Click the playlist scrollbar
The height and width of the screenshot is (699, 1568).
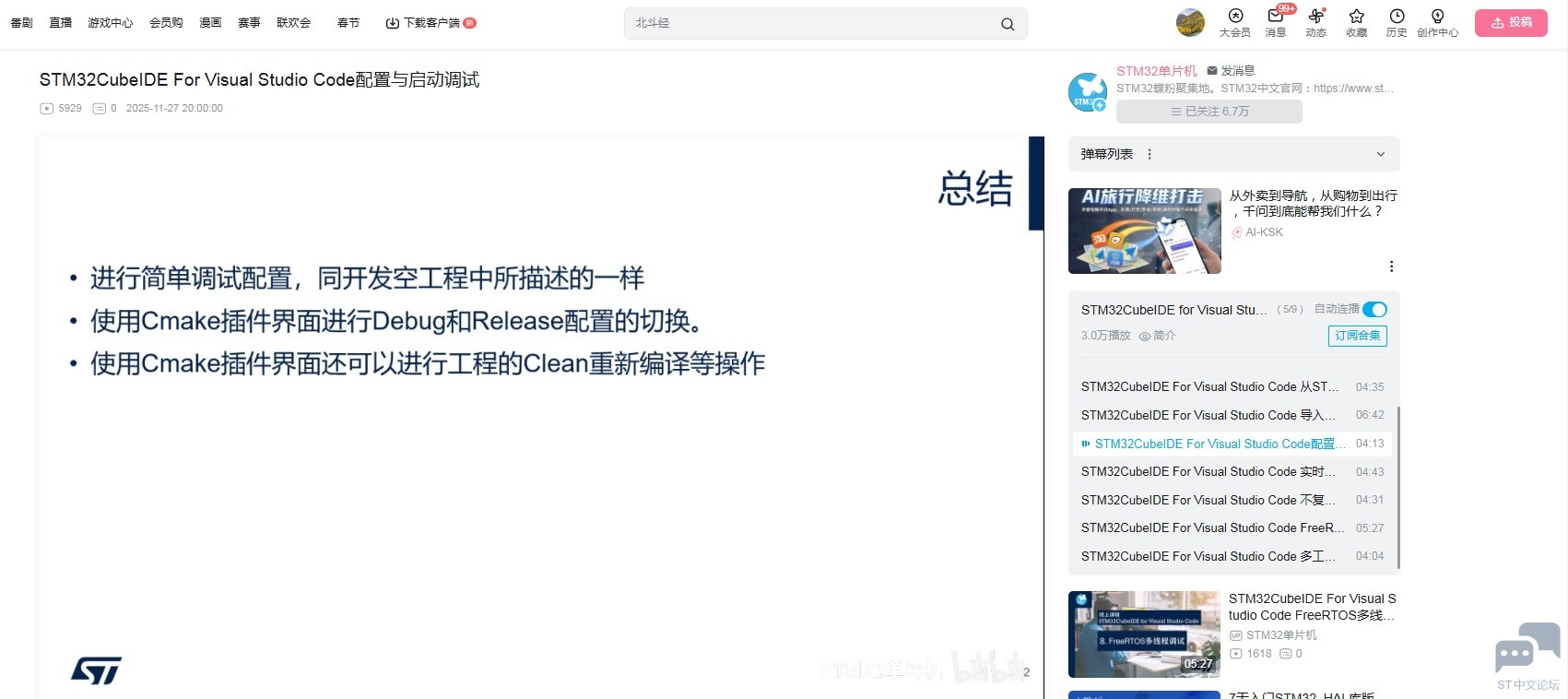click(x=1398, y=487)
